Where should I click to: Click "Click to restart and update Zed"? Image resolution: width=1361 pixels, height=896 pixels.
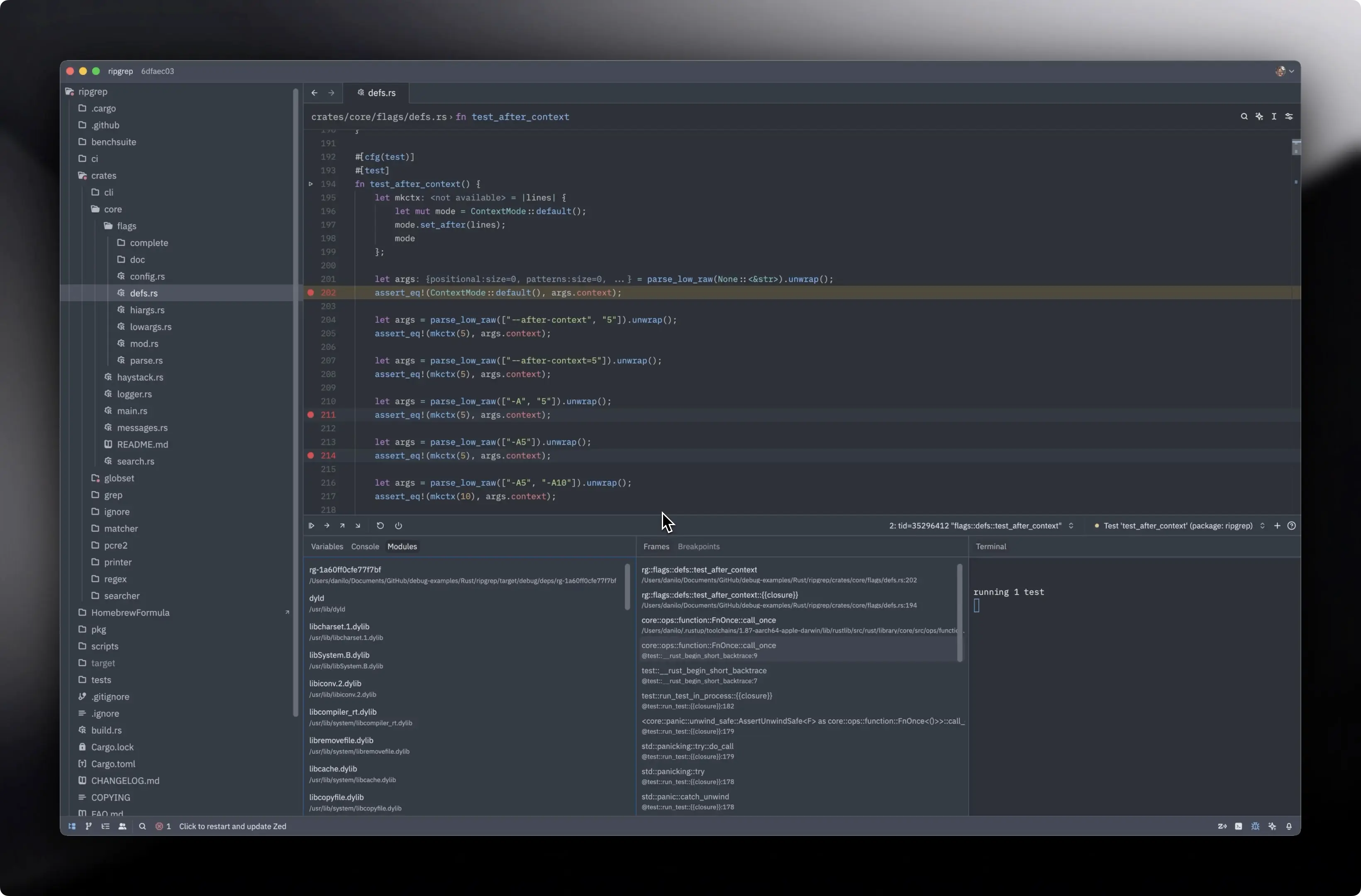(x=232, y=826)
